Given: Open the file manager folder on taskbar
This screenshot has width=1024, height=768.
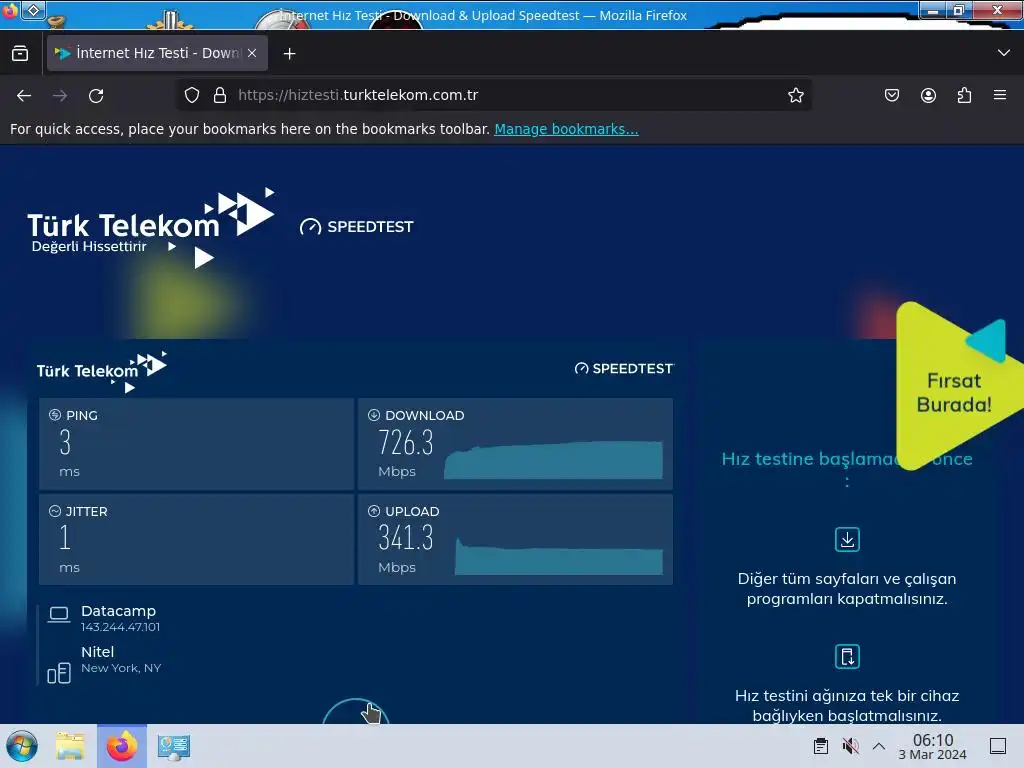Looking at the screenshot, I should click(x=71, y=746).
